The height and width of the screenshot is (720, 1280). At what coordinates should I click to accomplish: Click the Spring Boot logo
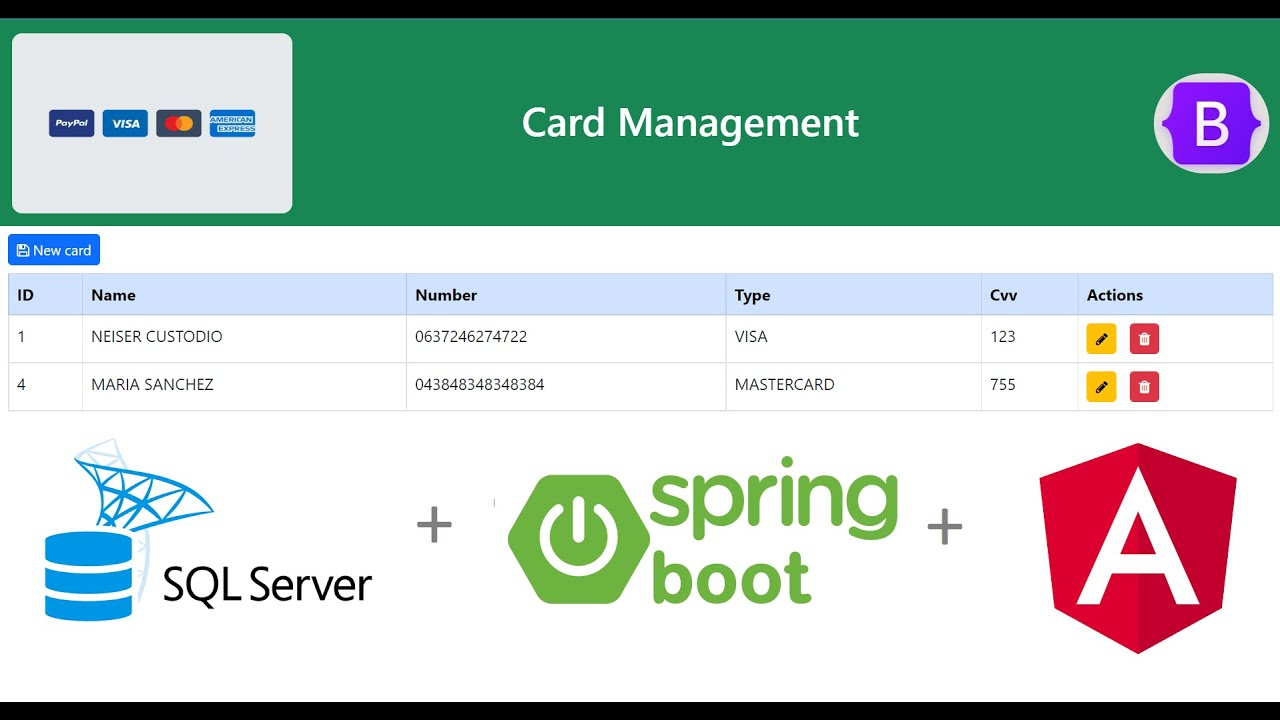(703, 530)
